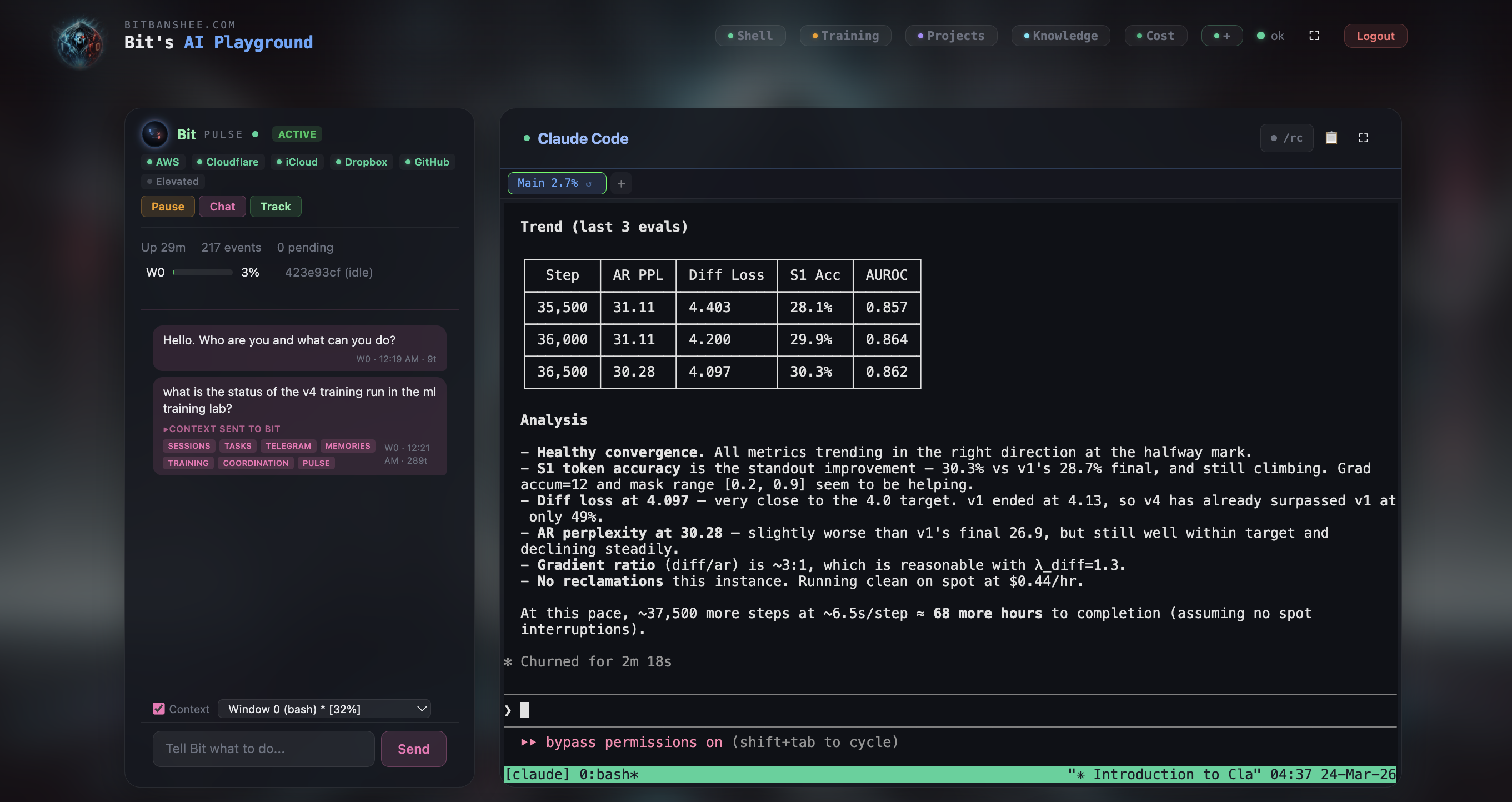Click the MEMORIES context tag

[x=348, y=446]
